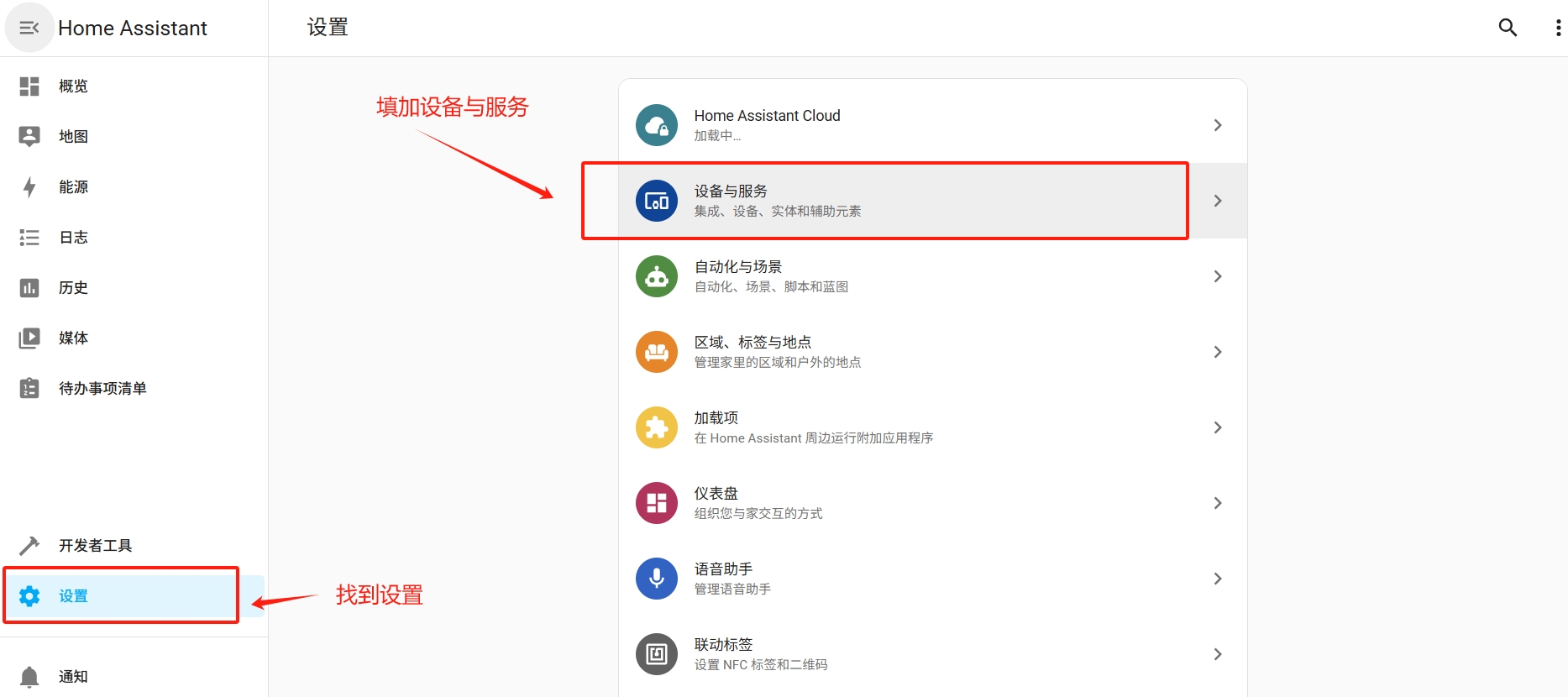Click the 语音助手 microphone icon
Viewport: 1568px width, 697px height.
657,579
